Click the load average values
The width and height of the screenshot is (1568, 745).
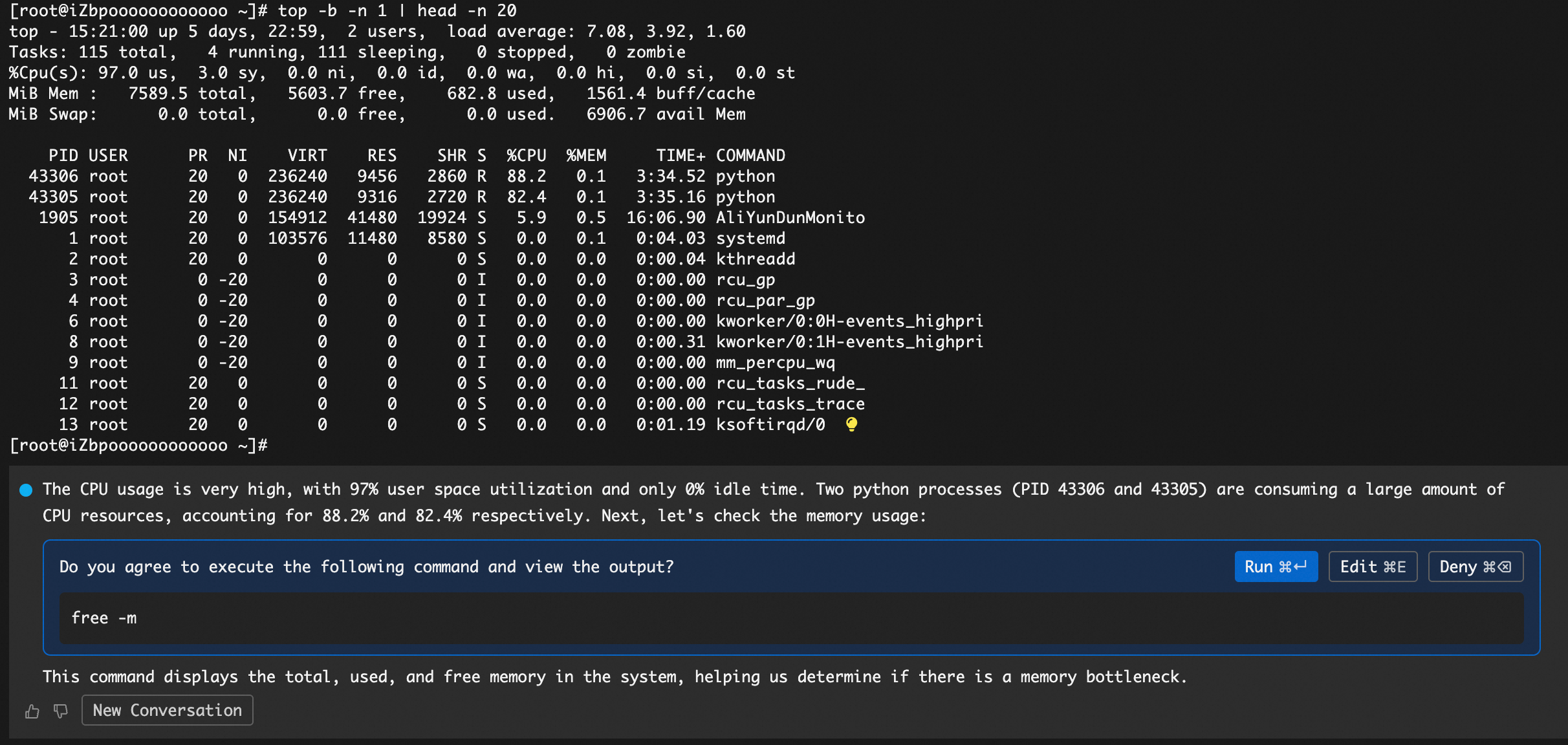point(666,31)
